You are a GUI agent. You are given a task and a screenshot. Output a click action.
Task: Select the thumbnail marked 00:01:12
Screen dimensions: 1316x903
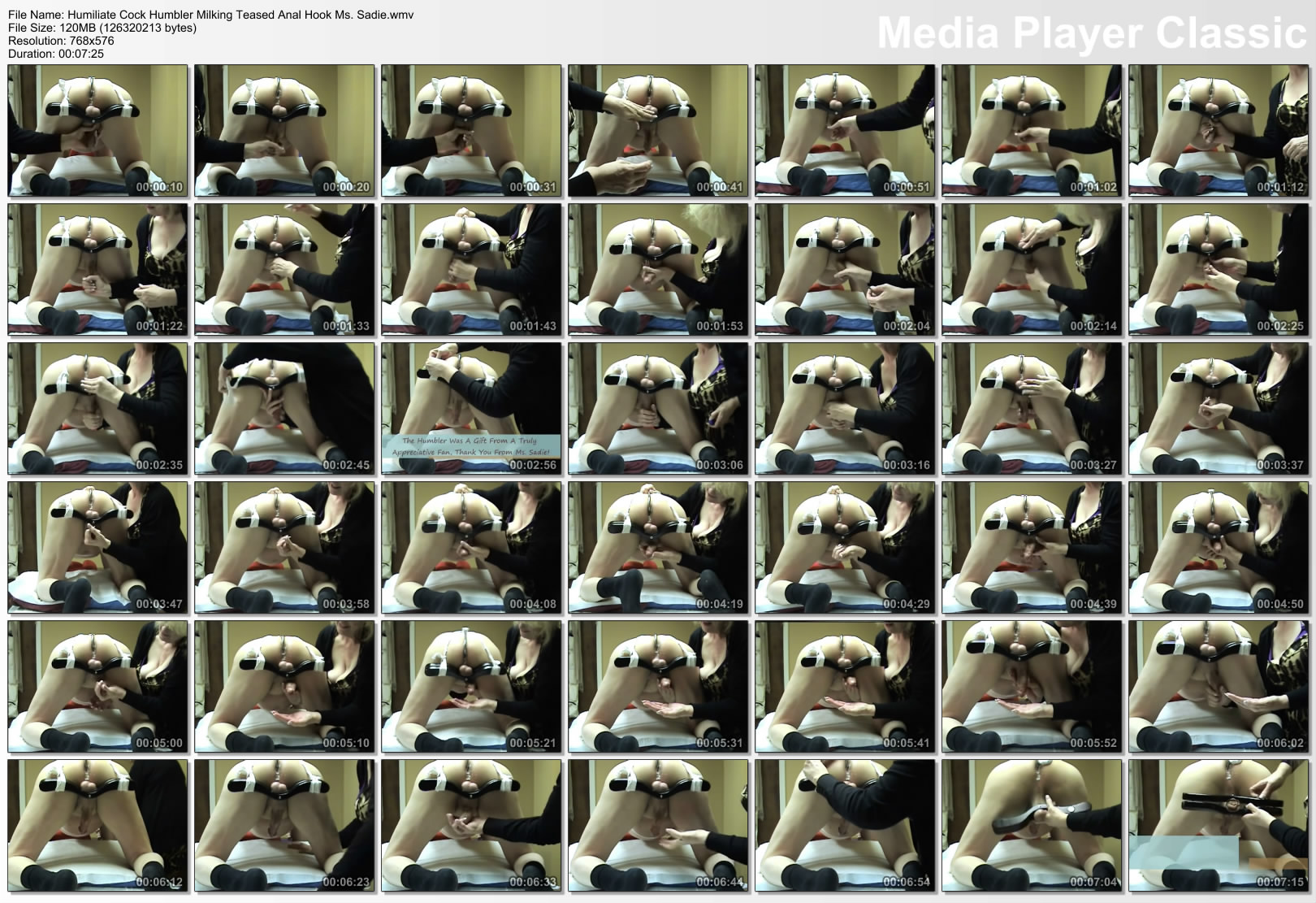1218,131
